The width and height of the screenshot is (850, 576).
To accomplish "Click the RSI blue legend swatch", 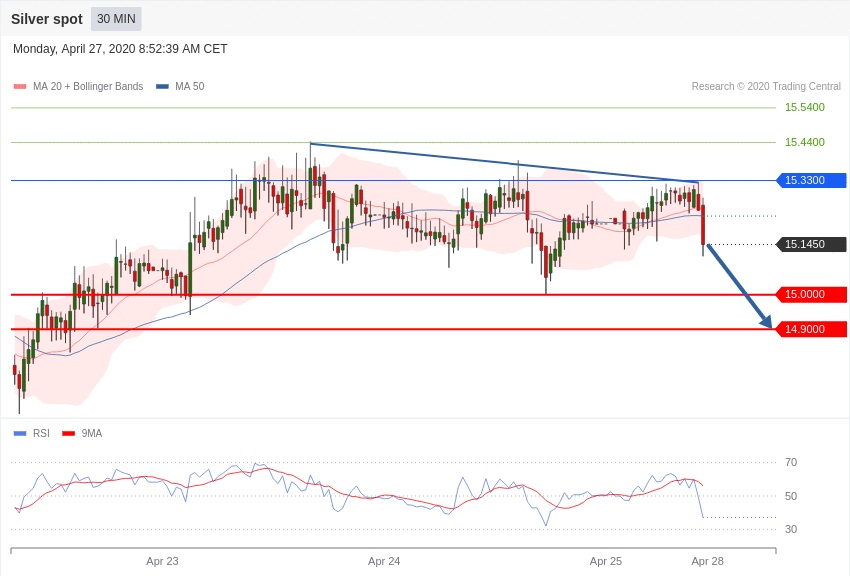I will click(20, 433).
